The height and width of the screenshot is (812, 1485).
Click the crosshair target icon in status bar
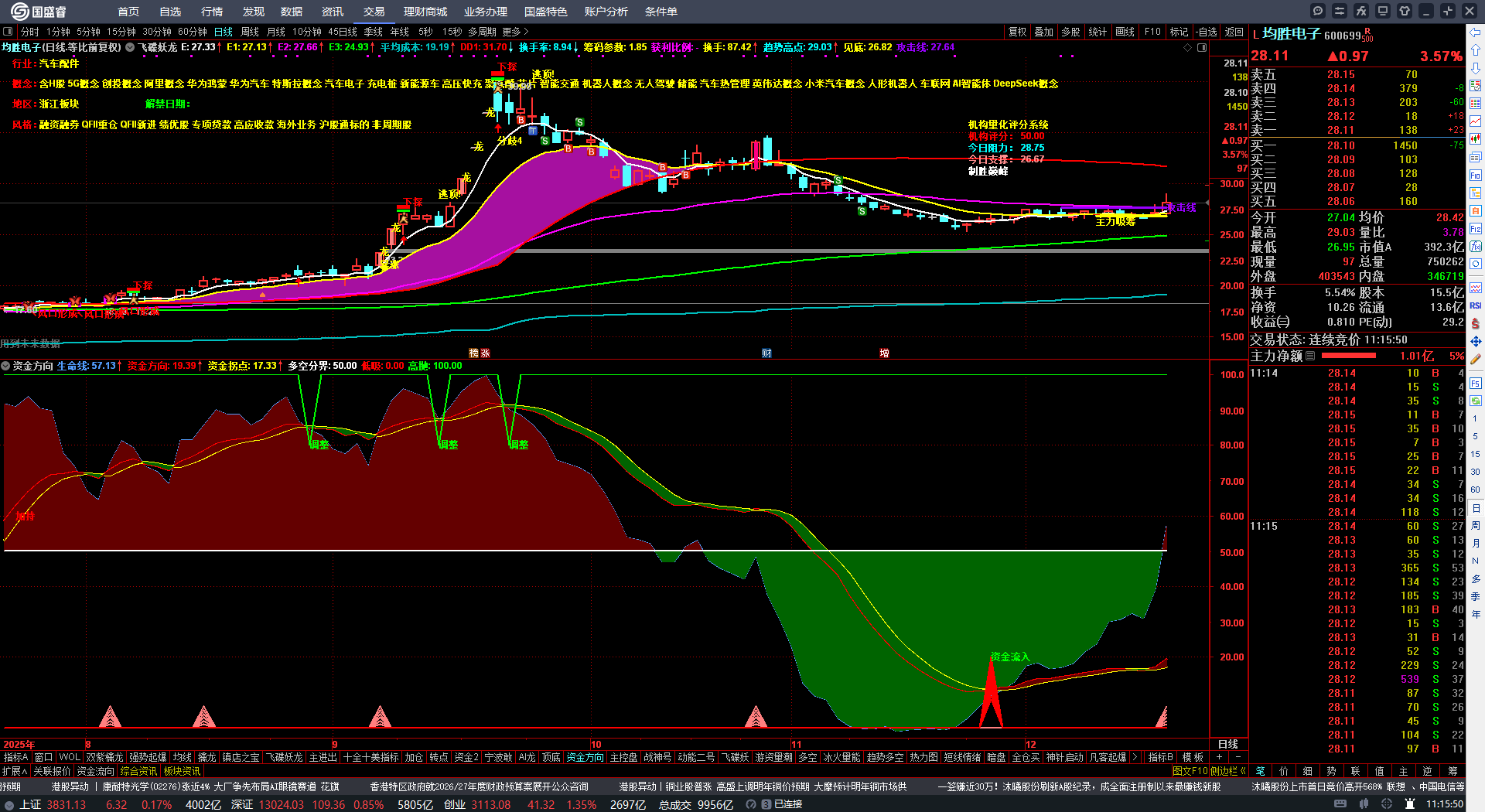(1388, 804)
